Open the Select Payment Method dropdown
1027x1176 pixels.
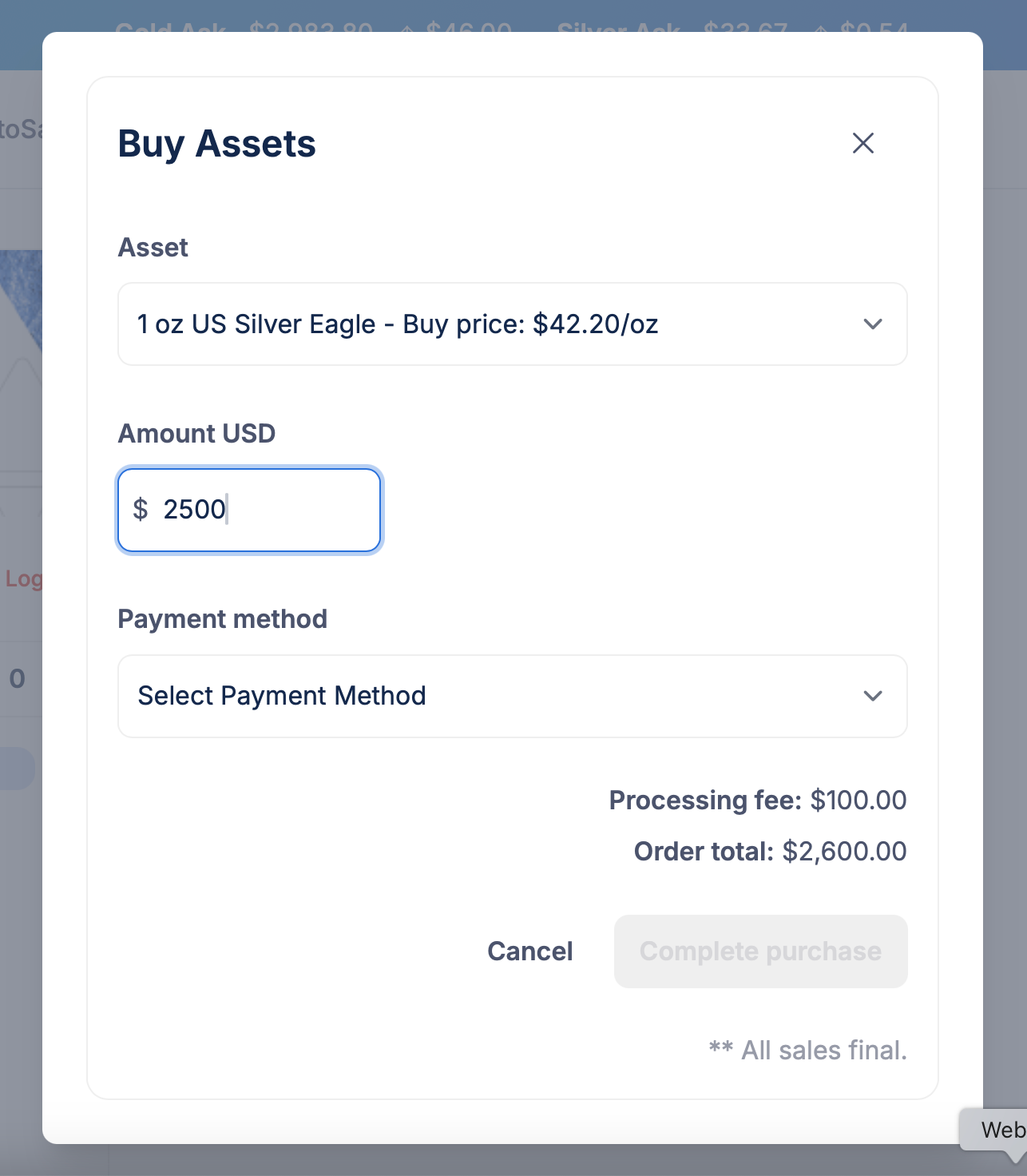(x=513, y=696)
